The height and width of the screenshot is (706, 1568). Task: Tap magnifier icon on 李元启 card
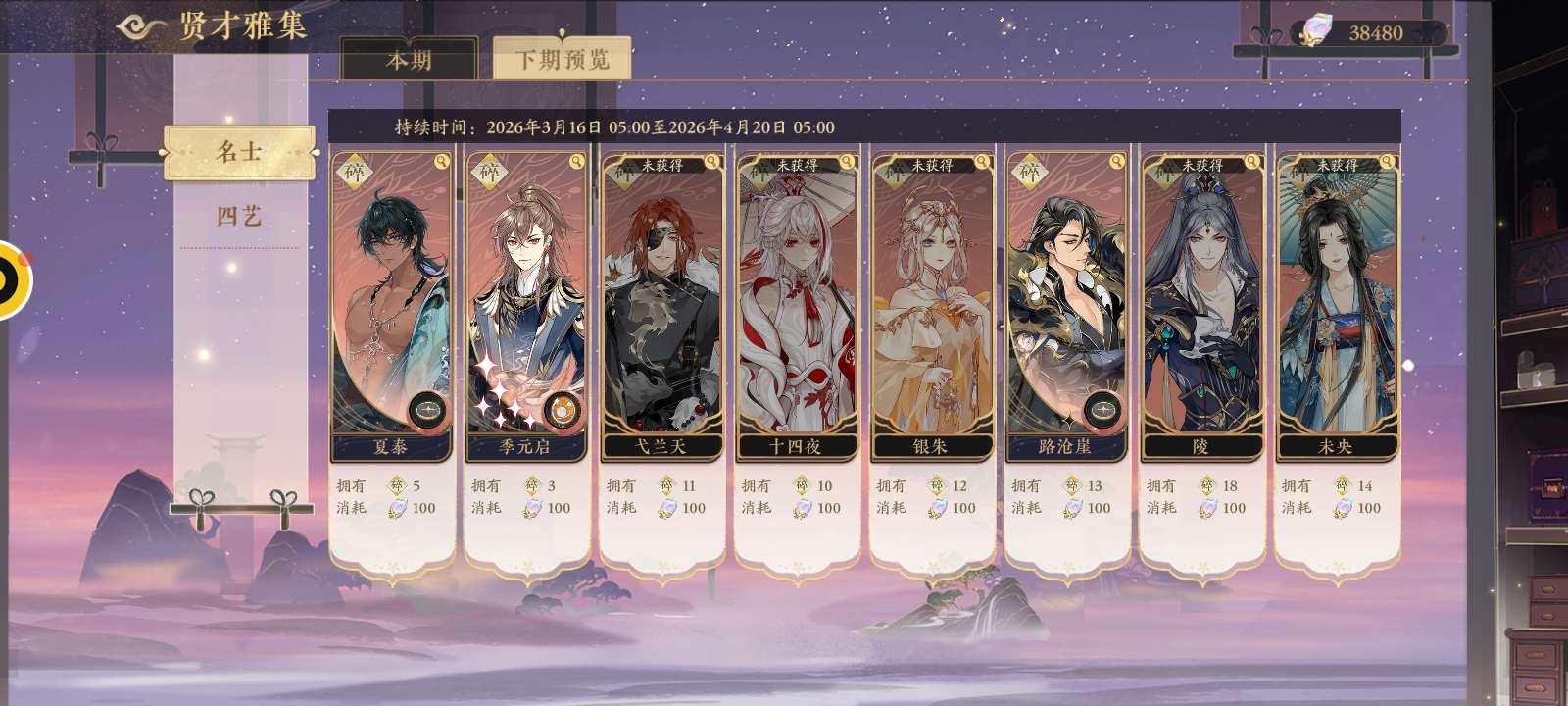[577, 162]
